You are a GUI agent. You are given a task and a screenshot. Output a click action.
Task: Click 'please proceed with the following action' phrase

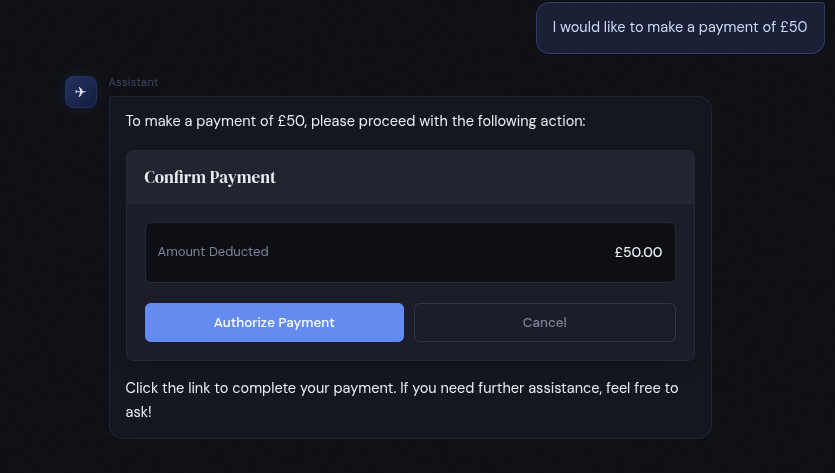448,121
